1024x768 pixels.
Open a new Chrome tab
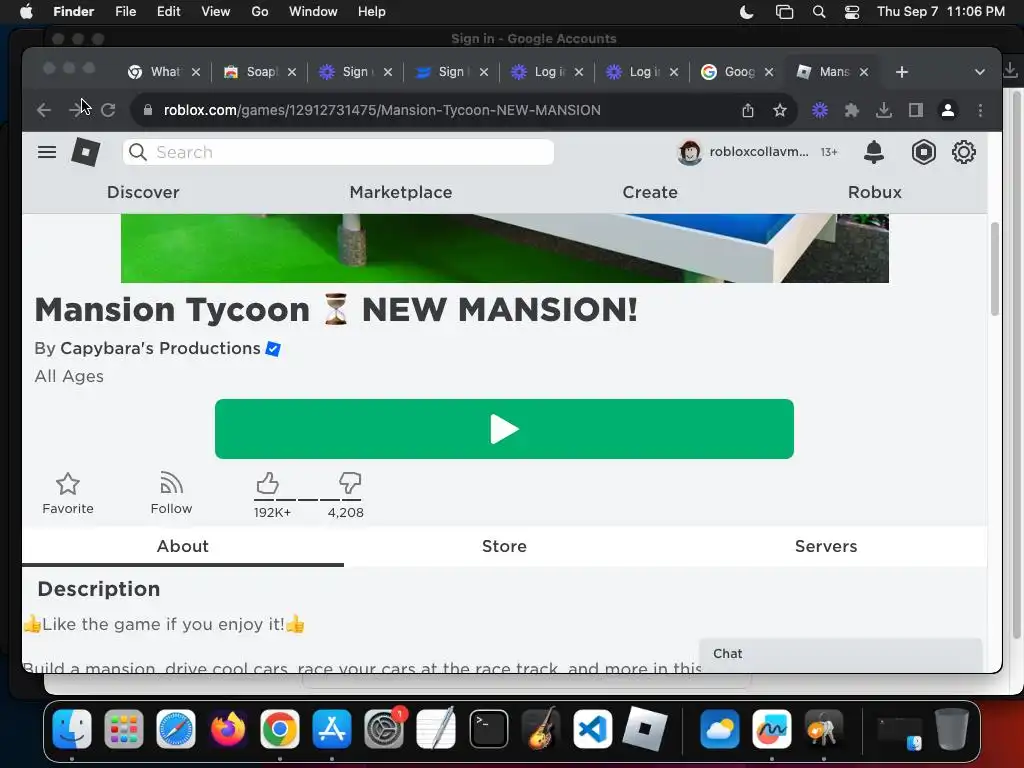pyautogui.click(x=902, y=72)
